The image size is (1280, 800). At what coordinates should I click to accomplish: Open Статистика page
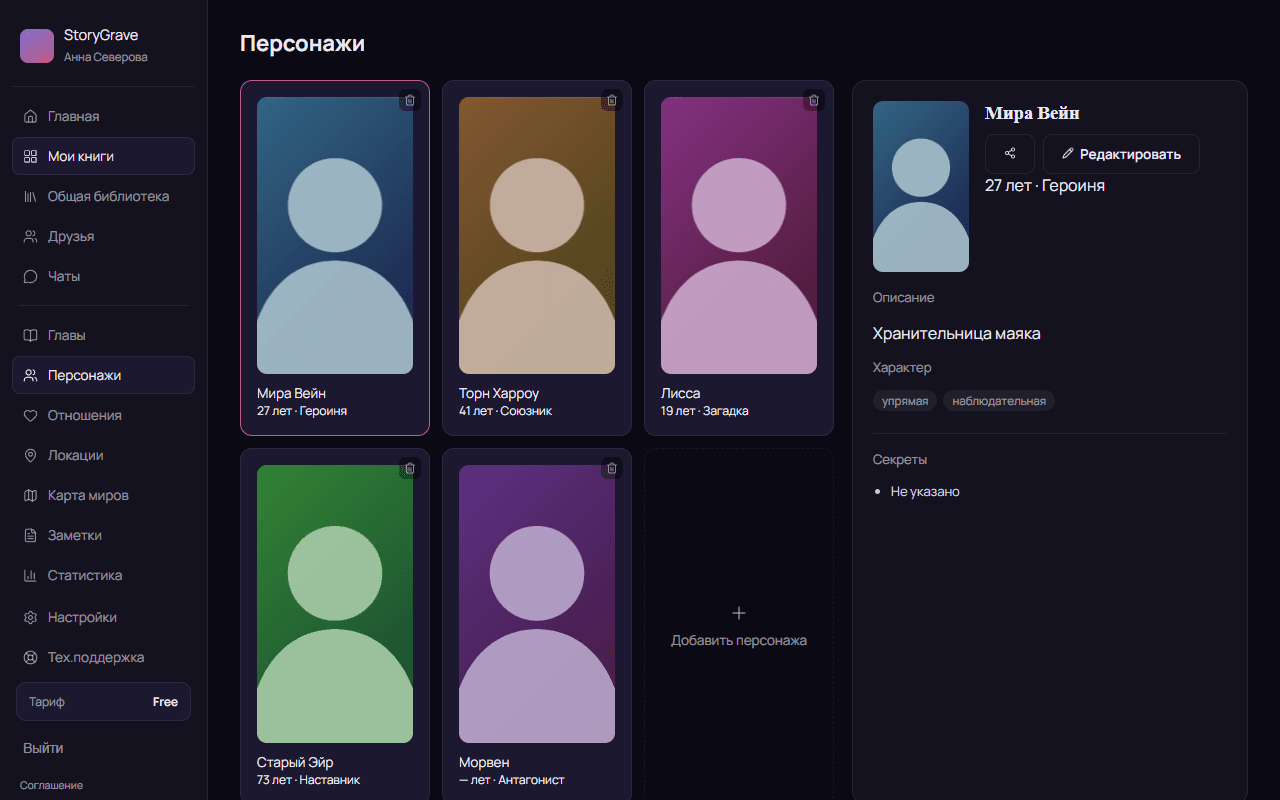tap(103, 575)
